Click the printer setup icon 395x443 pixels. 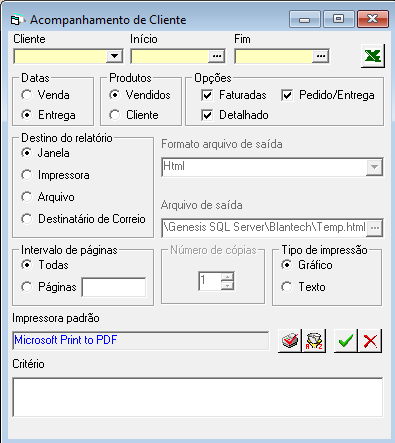[290, 341]
